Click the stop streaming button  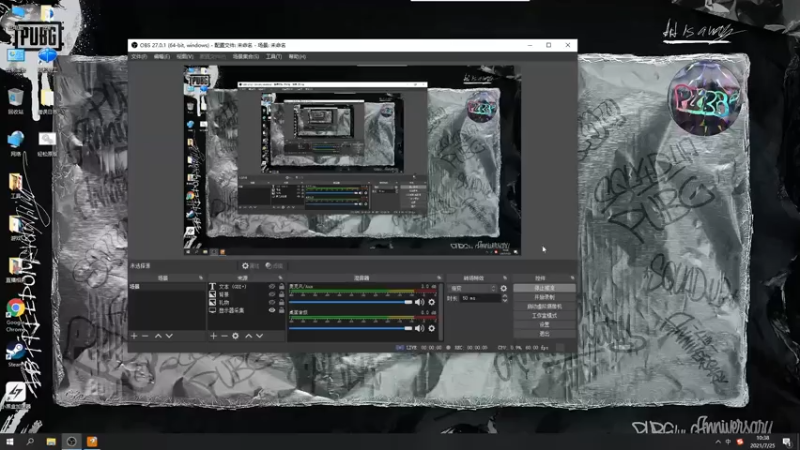point(544,288)
